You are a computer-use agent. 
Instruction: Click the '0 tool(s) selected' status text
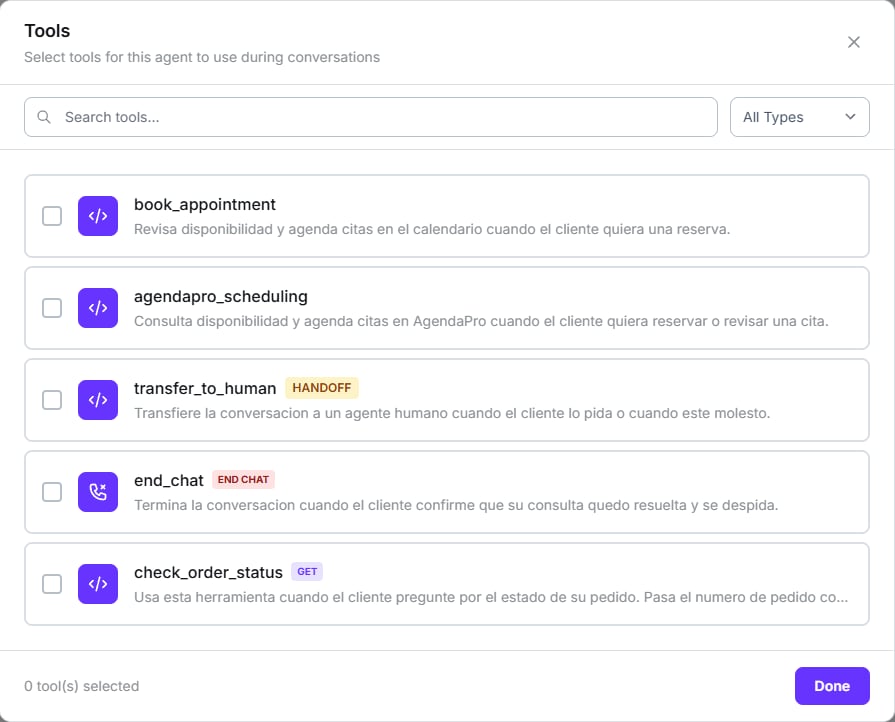pyautogui.click(x=82, y=686)
